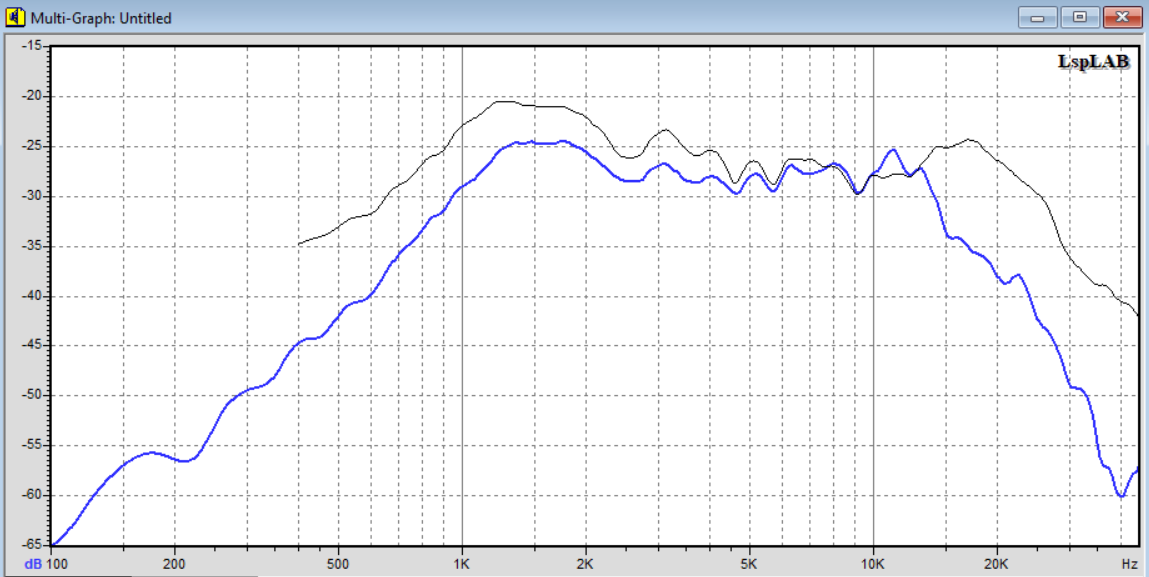Click the -65 dB axis value

[34, 545]
